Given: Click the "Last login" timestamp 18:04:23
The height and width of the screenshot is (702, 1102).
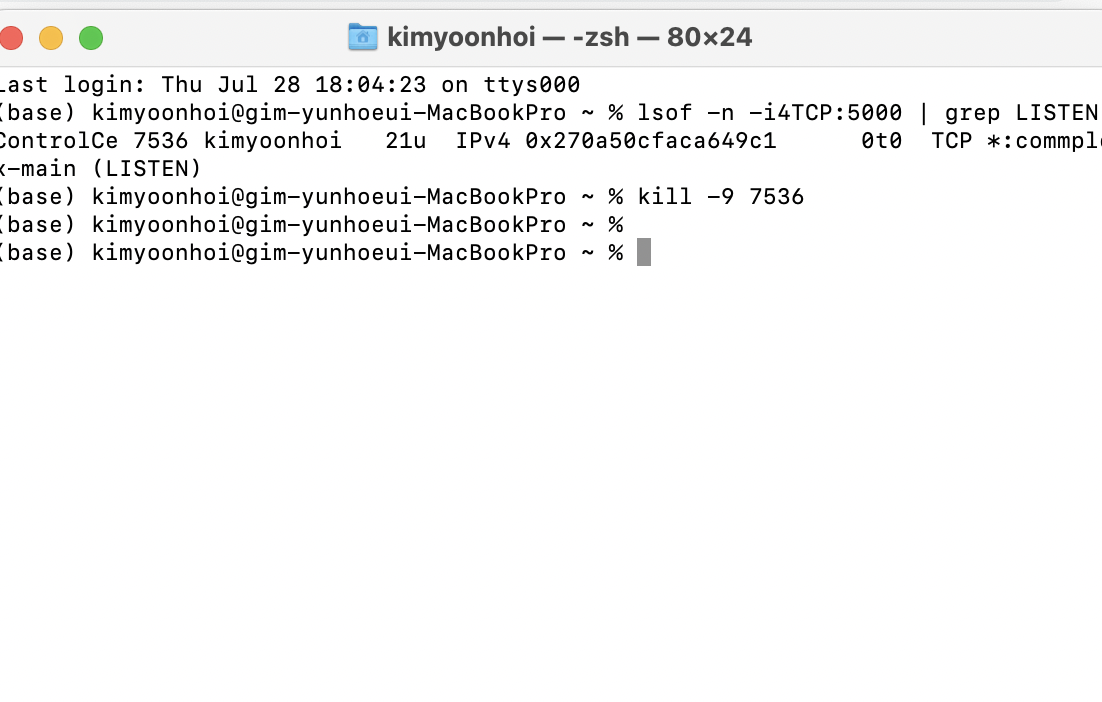Looking at the screenshot, I should [370, 85].
